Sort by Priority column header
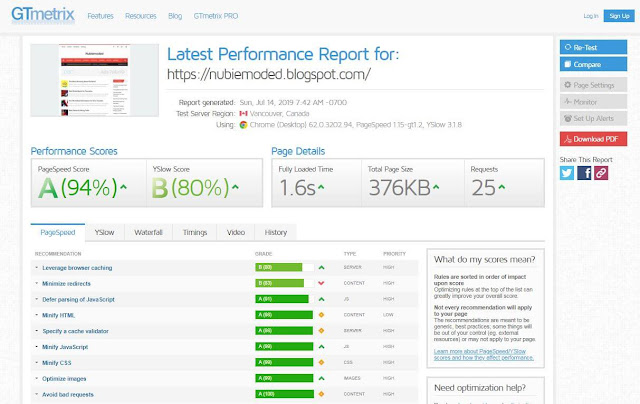 click(394, 254)
